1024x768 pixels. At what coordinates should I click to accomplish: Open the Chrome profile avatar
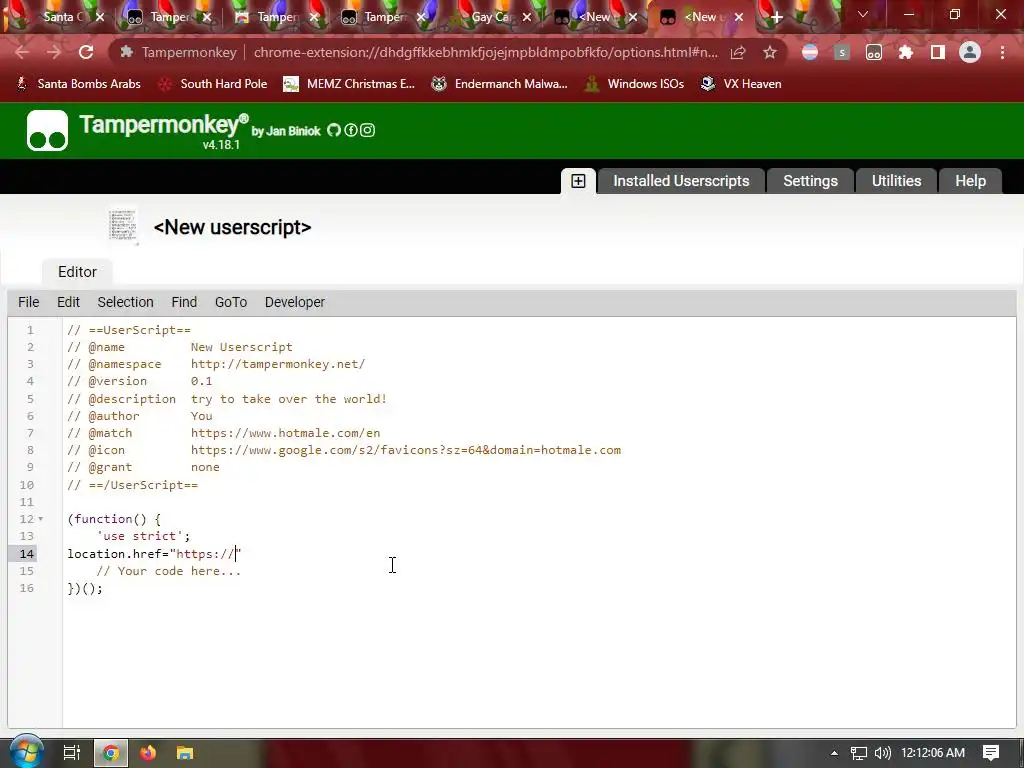pyautogui.click(x=970, y=52)
